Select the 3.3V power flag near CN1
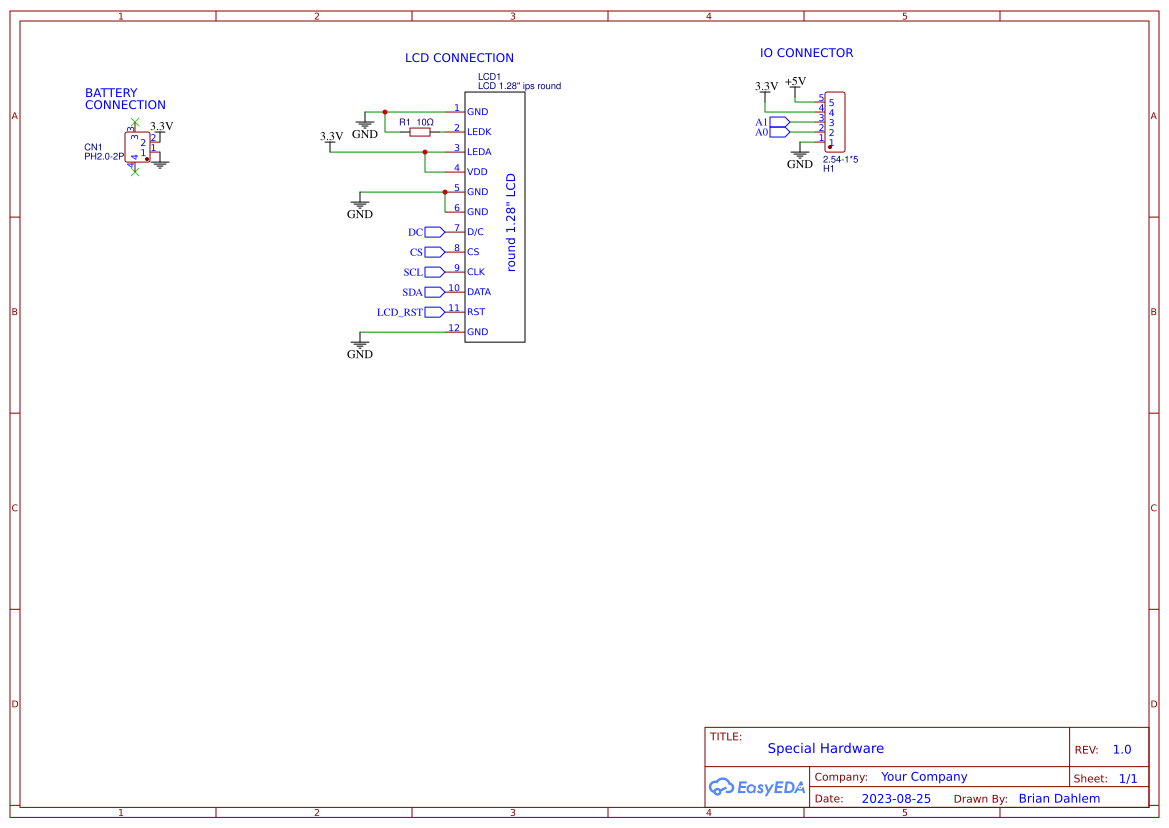Image resolution: width=1169 pixels, height=828 pixels. point(161,126)
